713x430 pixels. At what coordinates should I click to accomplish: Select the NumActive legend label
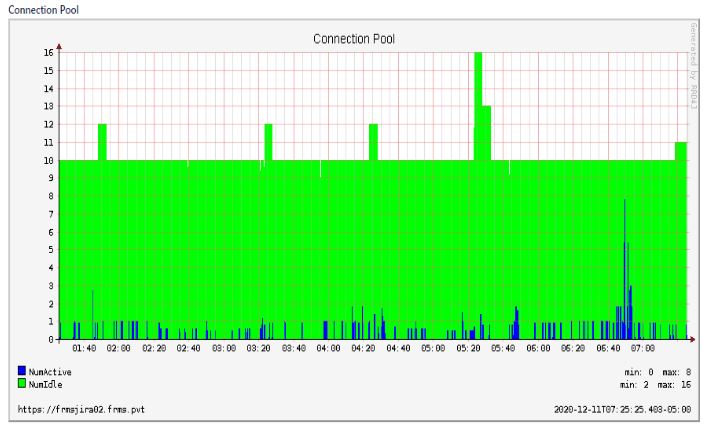(x=50, y=372)
